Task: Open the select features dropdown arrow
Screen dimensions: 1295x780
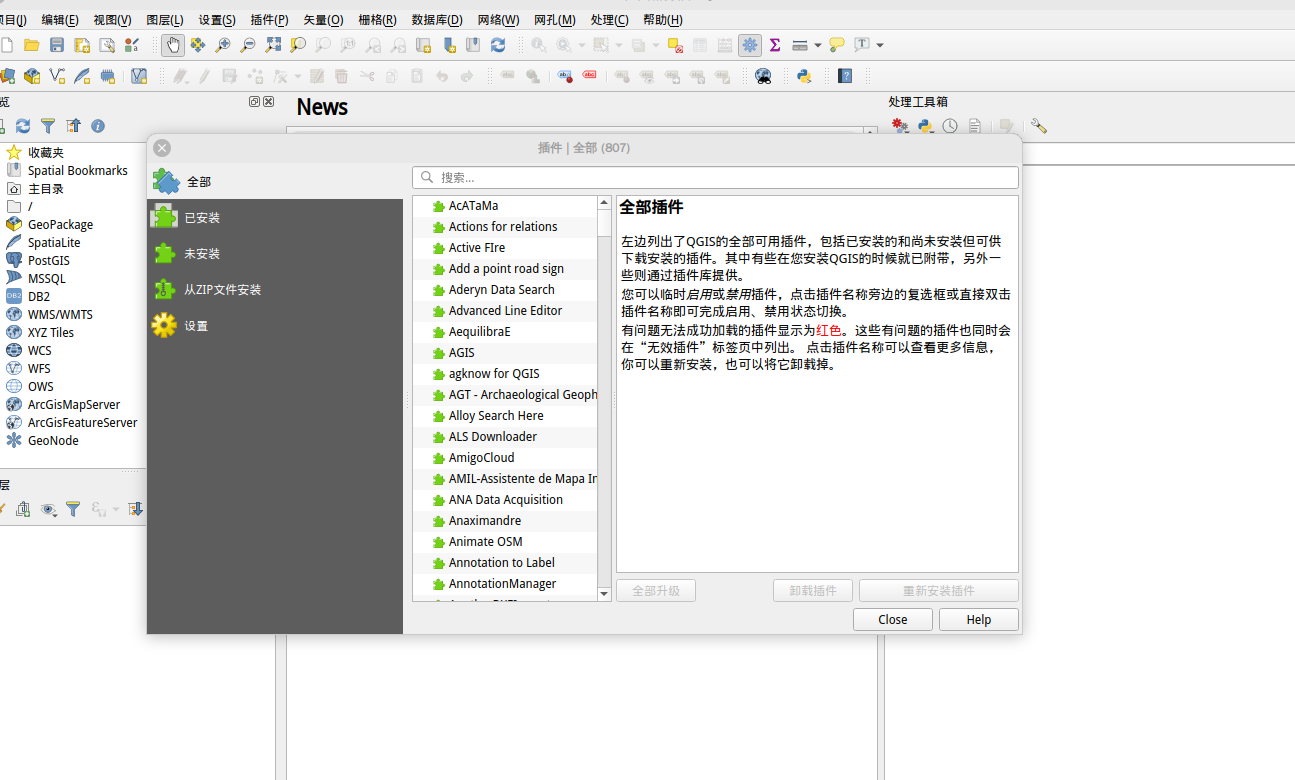Action: click(618, 45)
